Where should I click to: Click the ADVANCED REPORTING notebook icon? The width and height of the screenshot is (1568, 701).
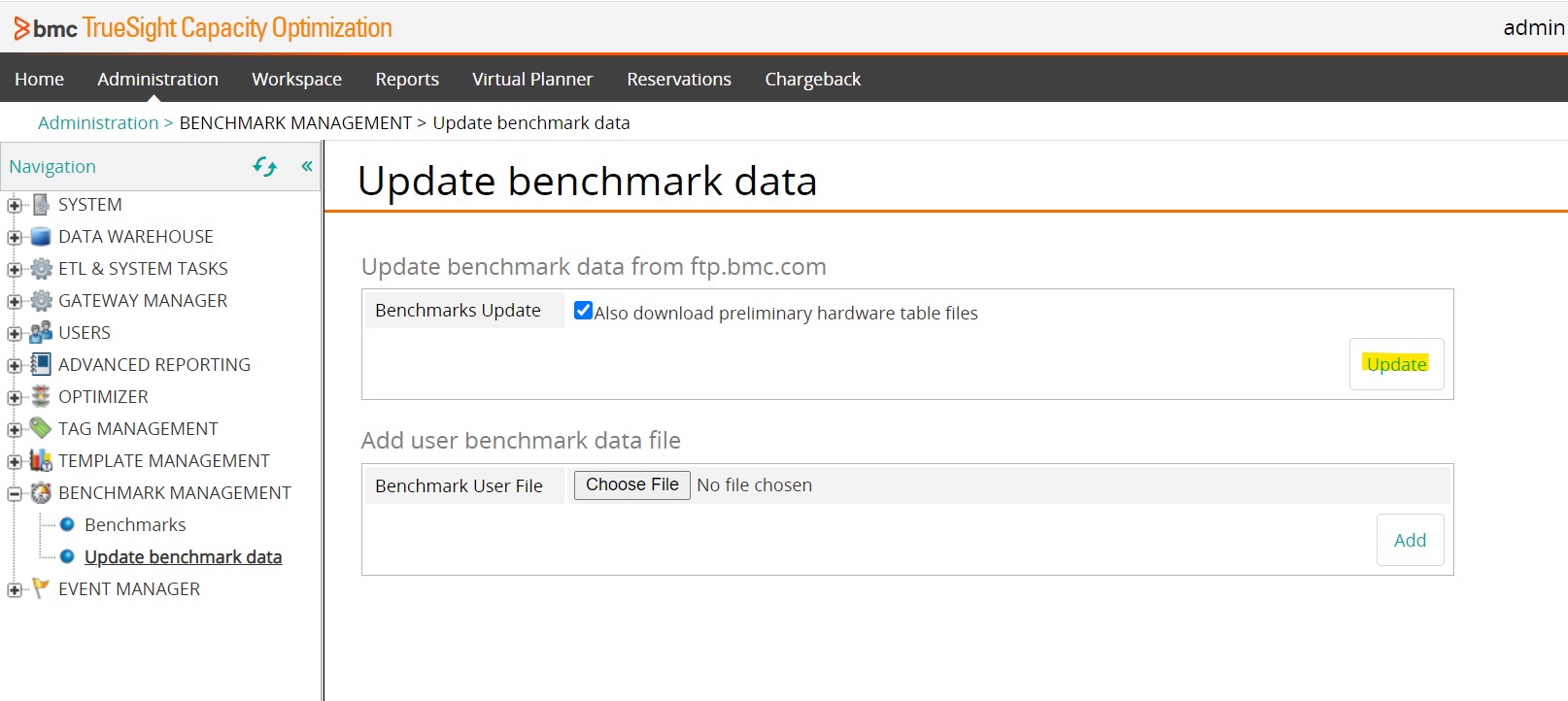[x=41, y=365]
